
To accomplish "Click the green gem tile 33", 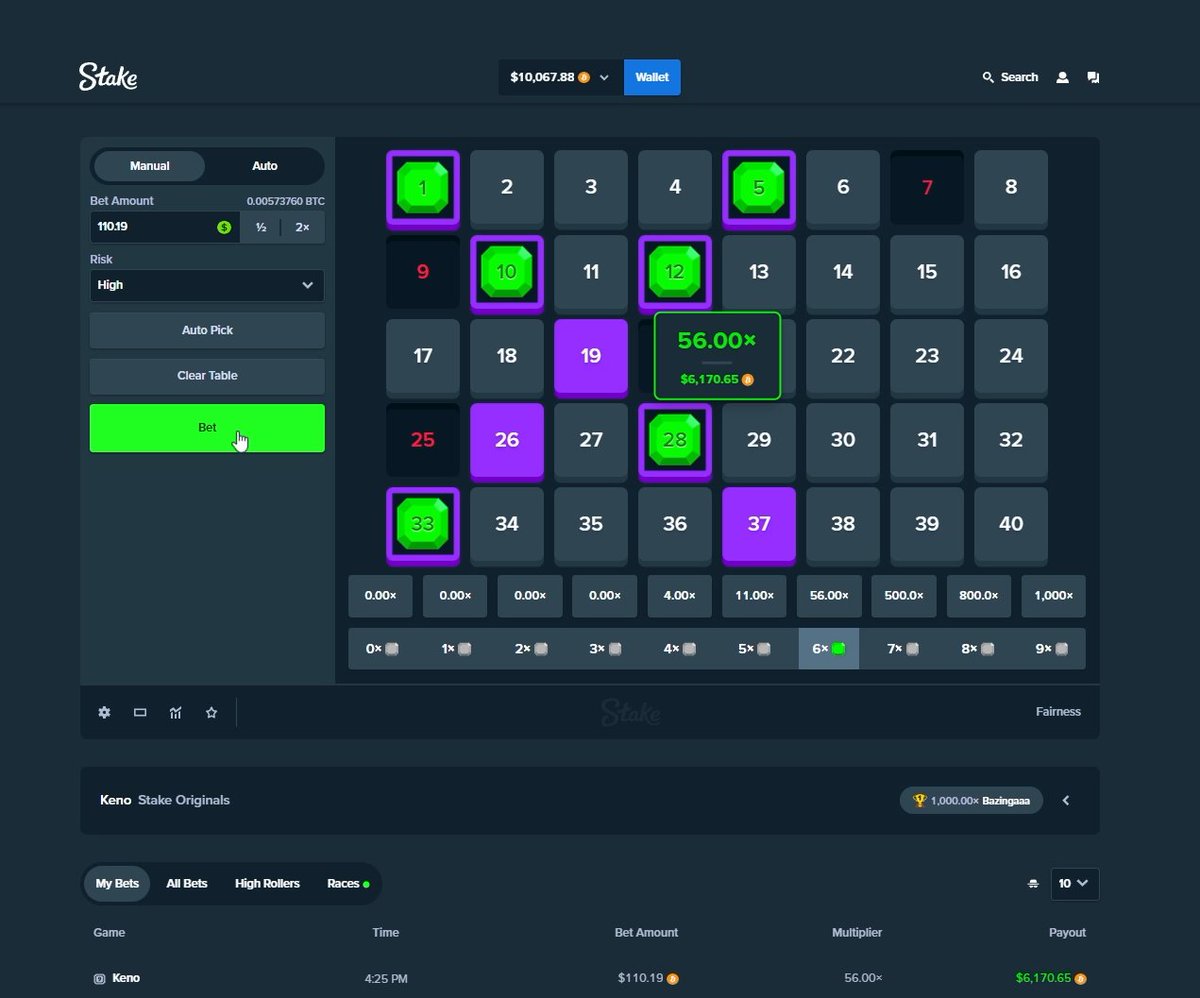I will tap(423, 524).
